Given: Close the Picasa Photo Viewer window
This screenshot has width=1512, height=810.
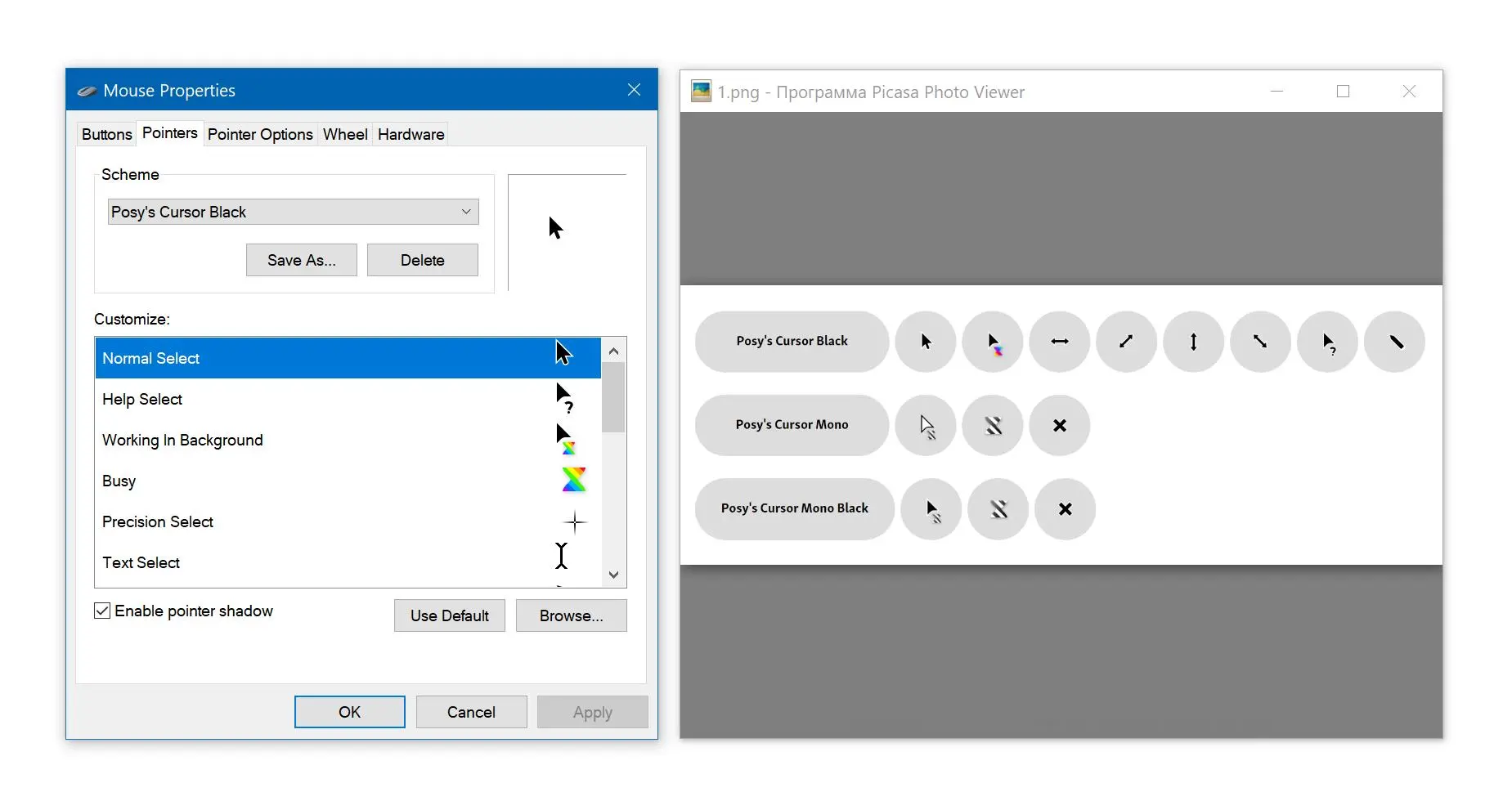Looking at the screenshot, I should coord(1409,92).
